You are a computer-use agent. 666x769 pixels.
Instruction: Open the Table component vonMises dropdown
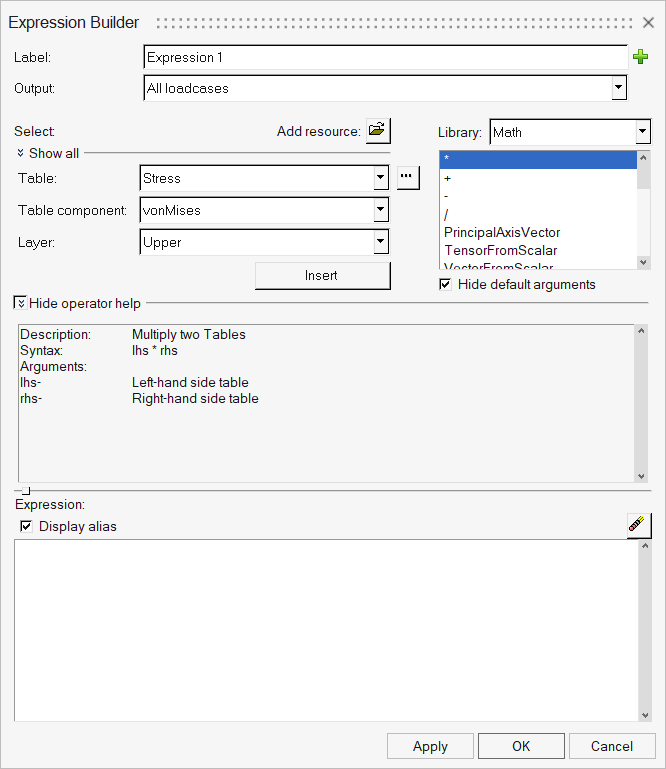(x=381, y=210)
